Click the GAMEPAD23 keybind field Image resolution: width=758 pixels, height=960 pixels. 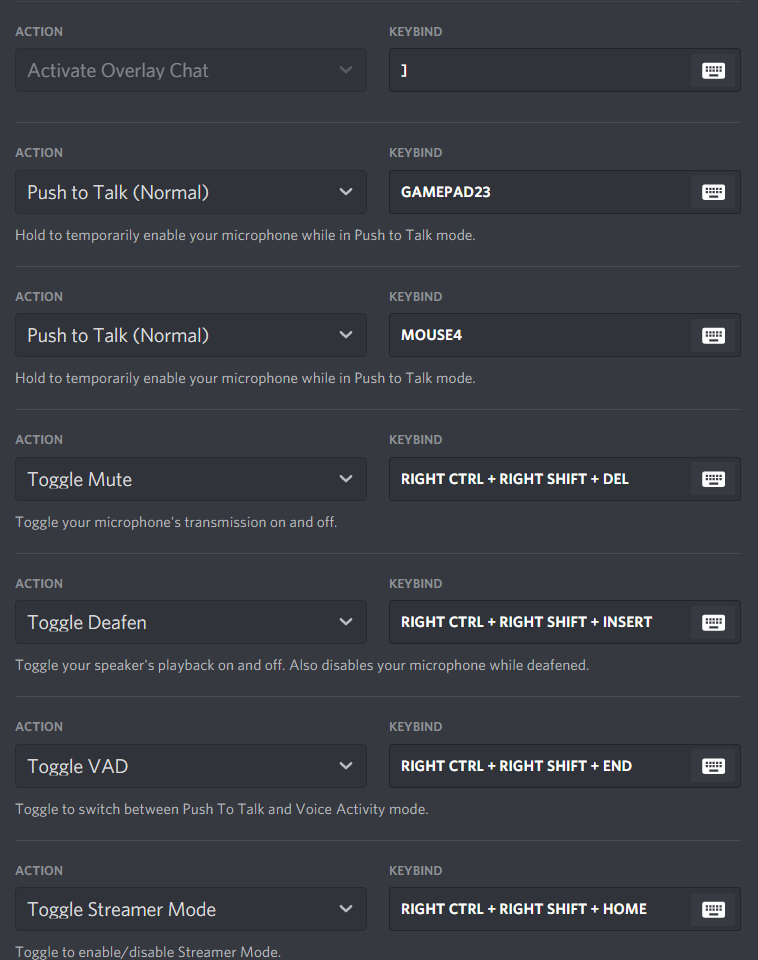565,192
